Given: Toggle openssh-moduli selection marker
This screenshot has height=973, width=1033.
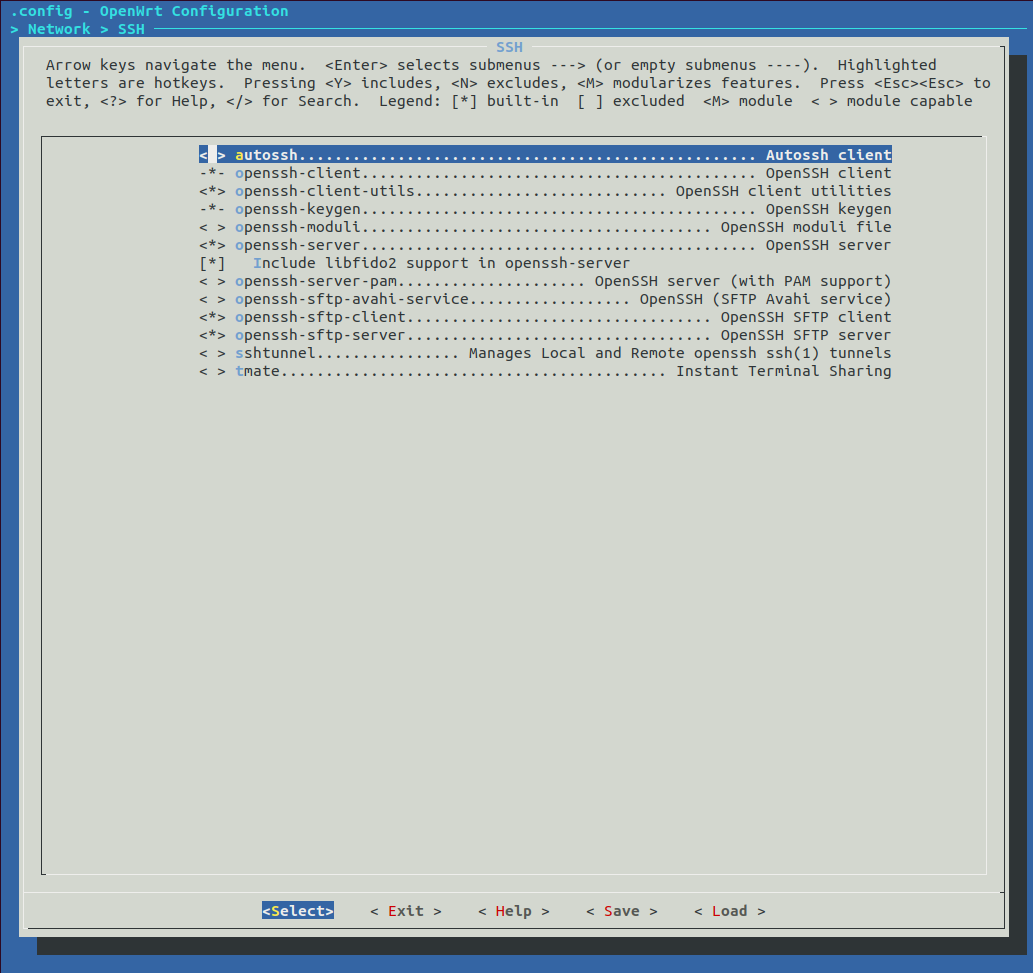Looking at the screenshot, I should click(212, 227).
